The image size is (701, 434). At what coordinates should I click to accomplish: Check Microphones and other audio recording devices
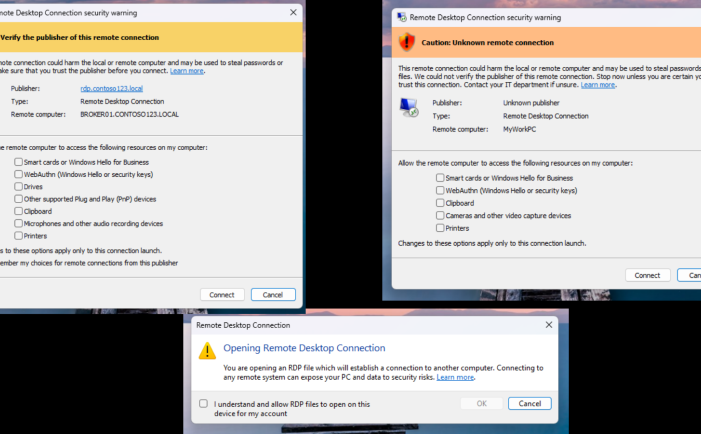coord(18,223)
